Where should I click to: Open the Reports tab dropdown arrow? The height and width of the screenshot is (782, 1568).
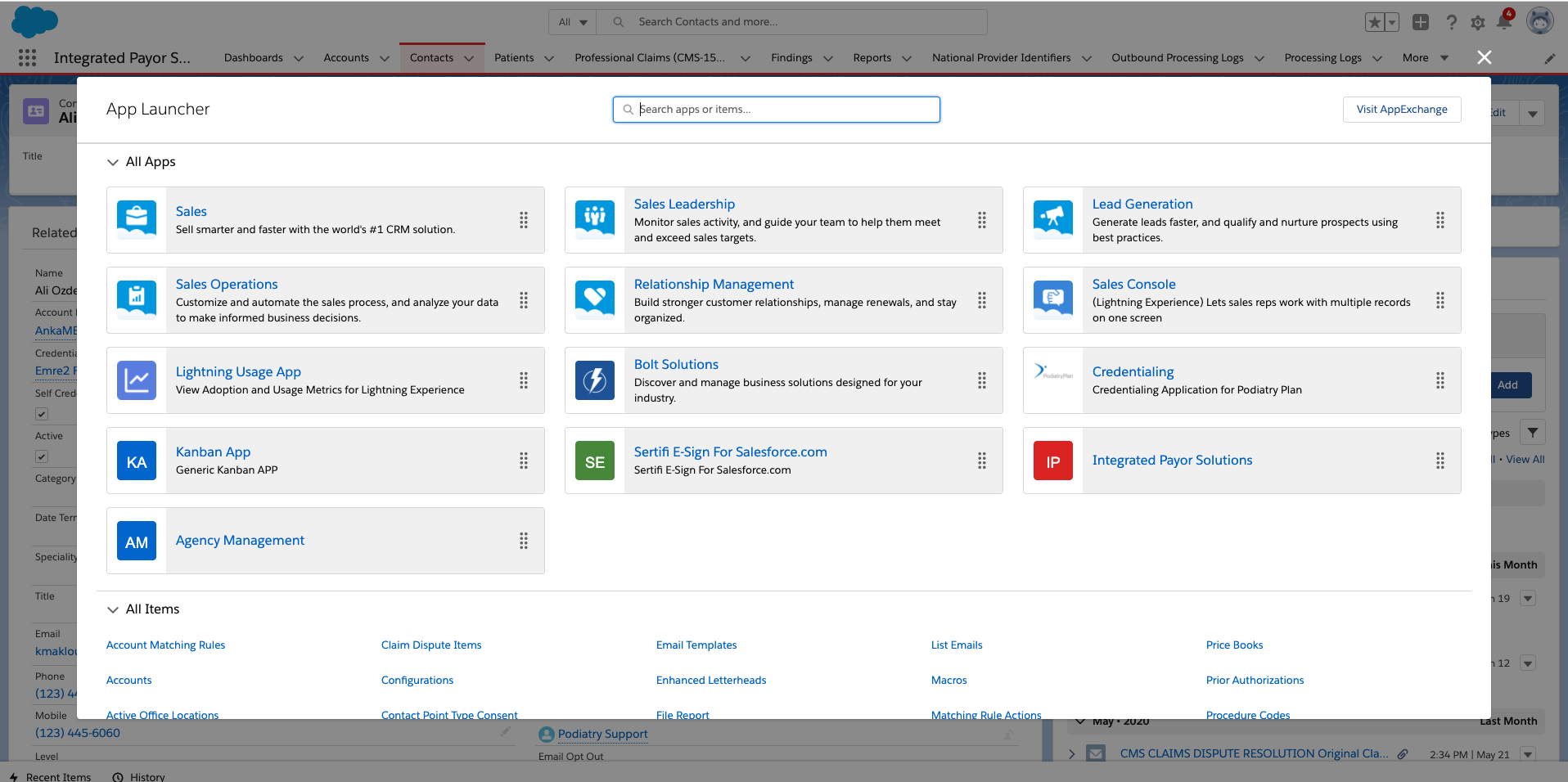point(907,58)
